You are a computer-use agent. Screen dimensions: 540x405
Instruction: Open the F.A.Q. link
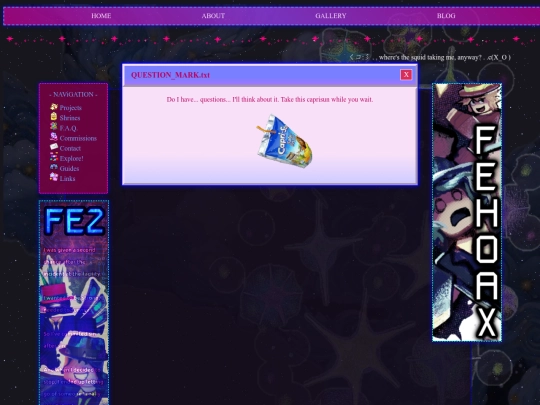pos(68,128)
